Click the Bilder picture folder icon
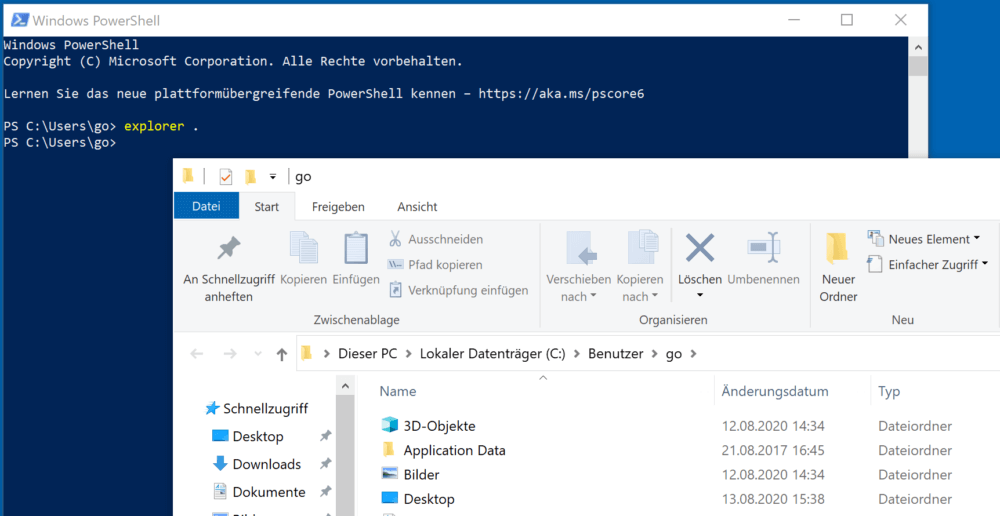 click(x=389, y=474)
